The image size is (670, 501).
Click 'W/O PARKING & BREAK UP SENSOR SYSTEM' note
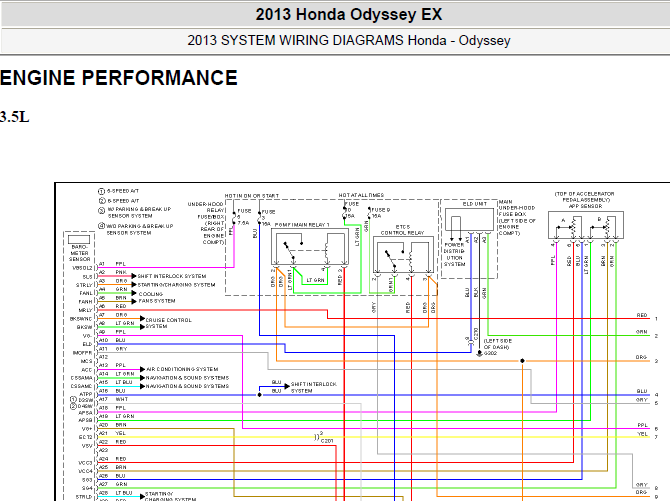click(140, 229)
